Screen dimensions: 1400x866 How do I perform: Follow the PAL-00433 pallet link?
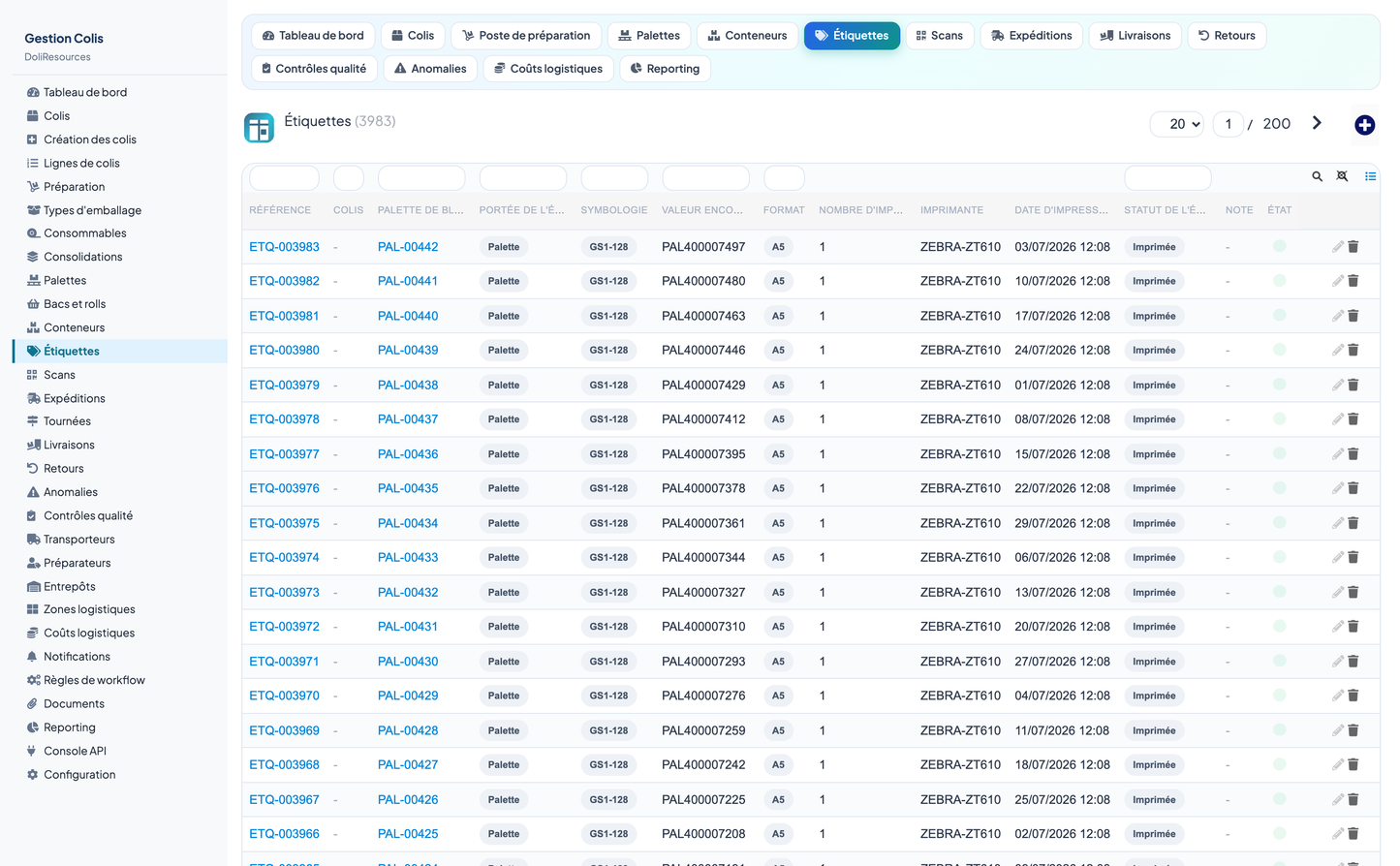coord(408,558)
